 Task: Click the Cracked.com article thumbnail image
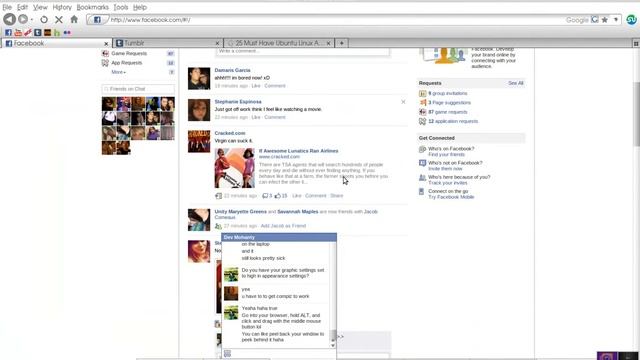(x=234, y=168)
